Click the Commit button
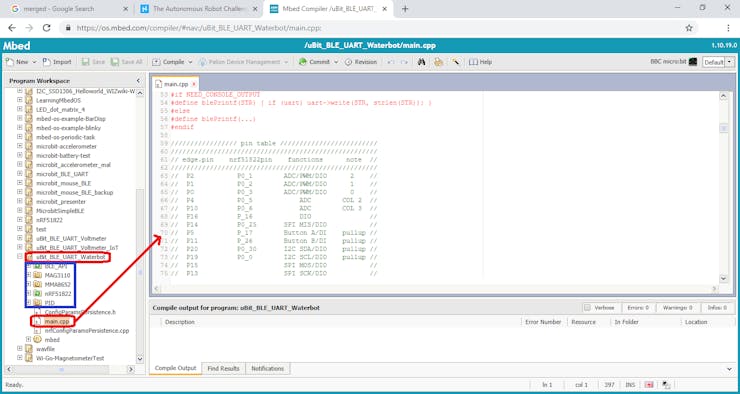 [x=315, y=62]
